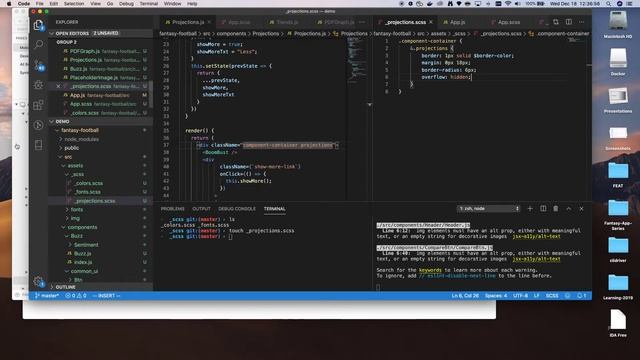Open Docker drive icon on desktop

coord(618,62)
